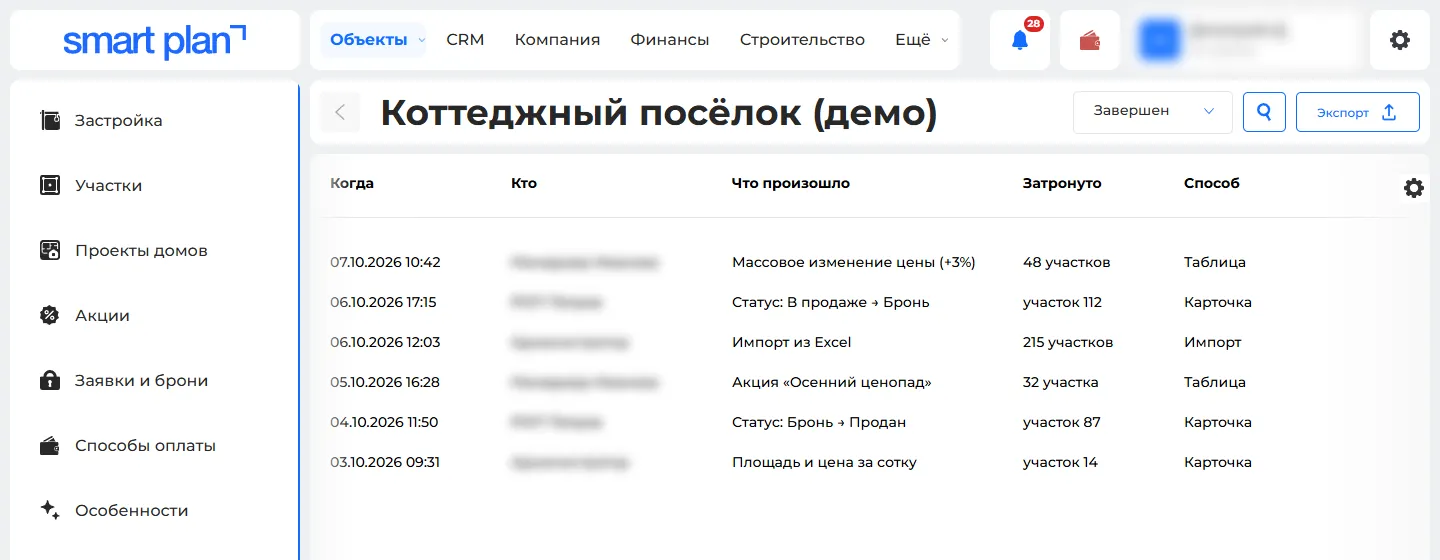Click the Экспорт button
Screen dimensions: 1440x560
pos(1357,112)
